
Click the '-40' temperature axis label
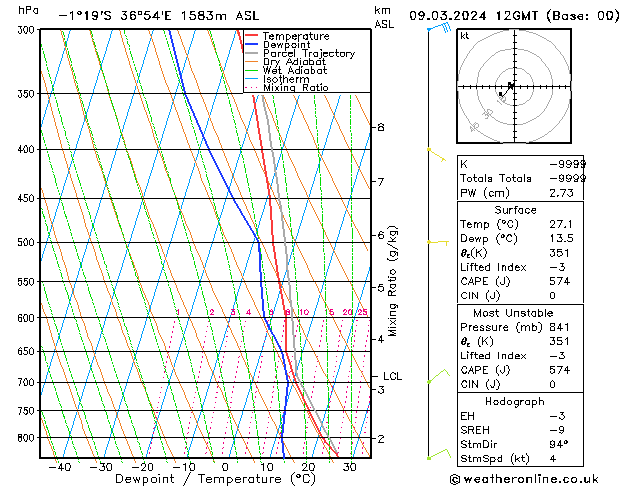pos(60,467)
